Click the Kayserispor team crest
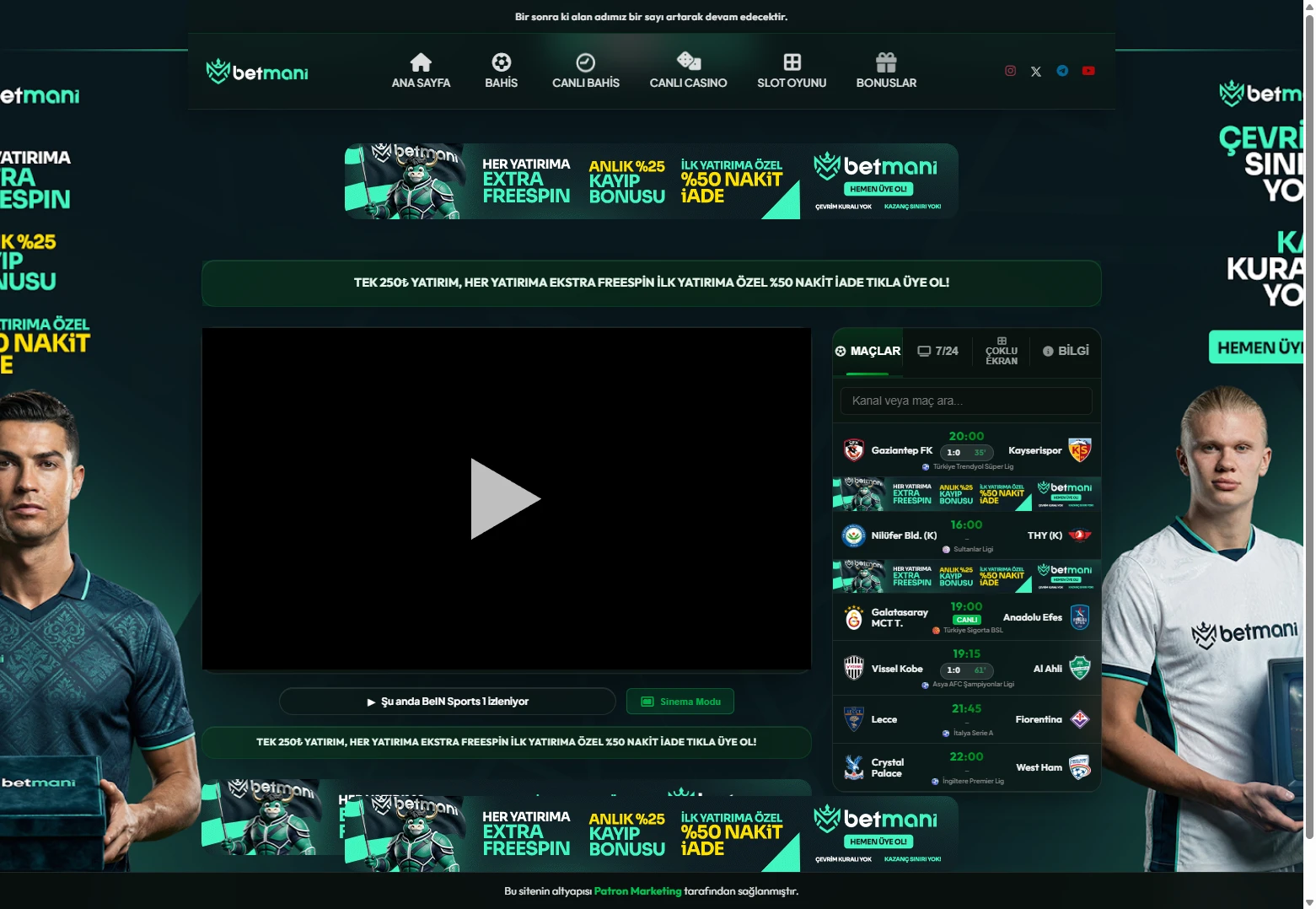This screenshot has width=1316, height=909. (1080, 450)
